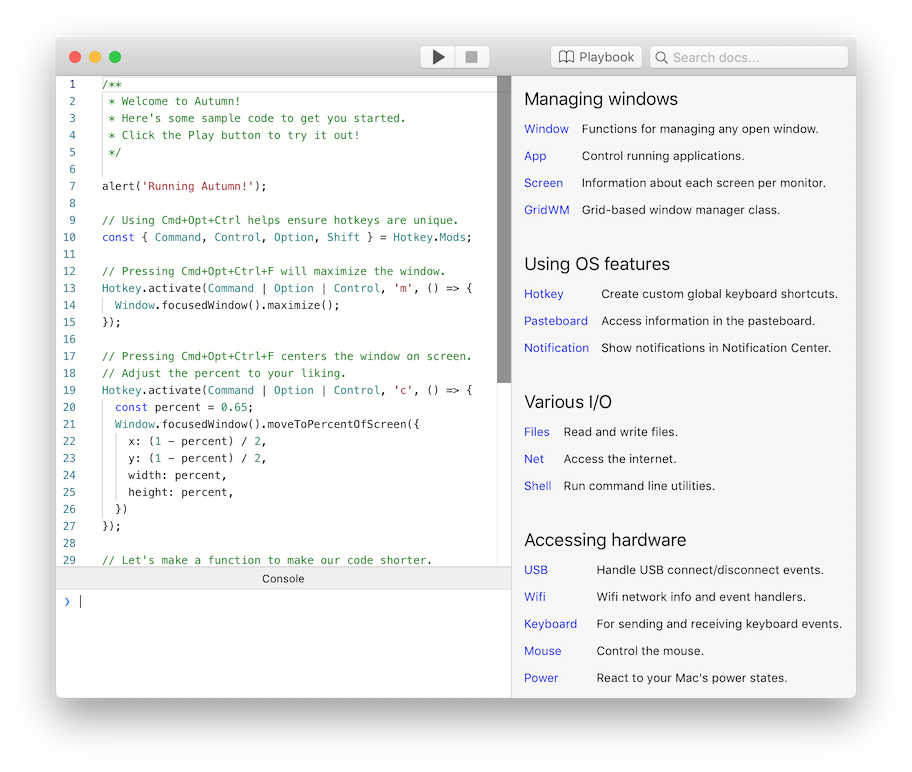The image size is (912, 772).
Task: Click the Console header bar
Action: coord(283,579)
